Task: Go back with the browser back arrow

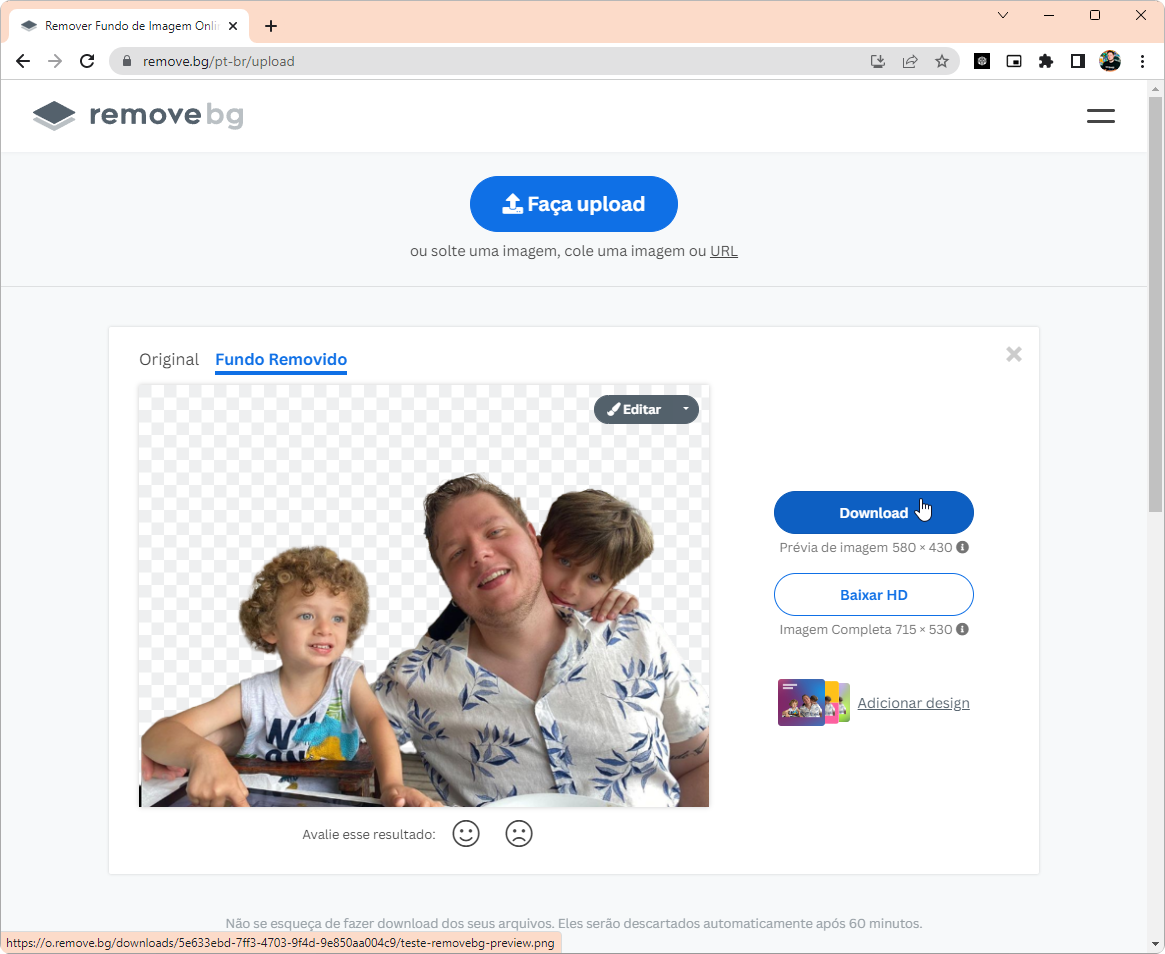Action: 23,61
